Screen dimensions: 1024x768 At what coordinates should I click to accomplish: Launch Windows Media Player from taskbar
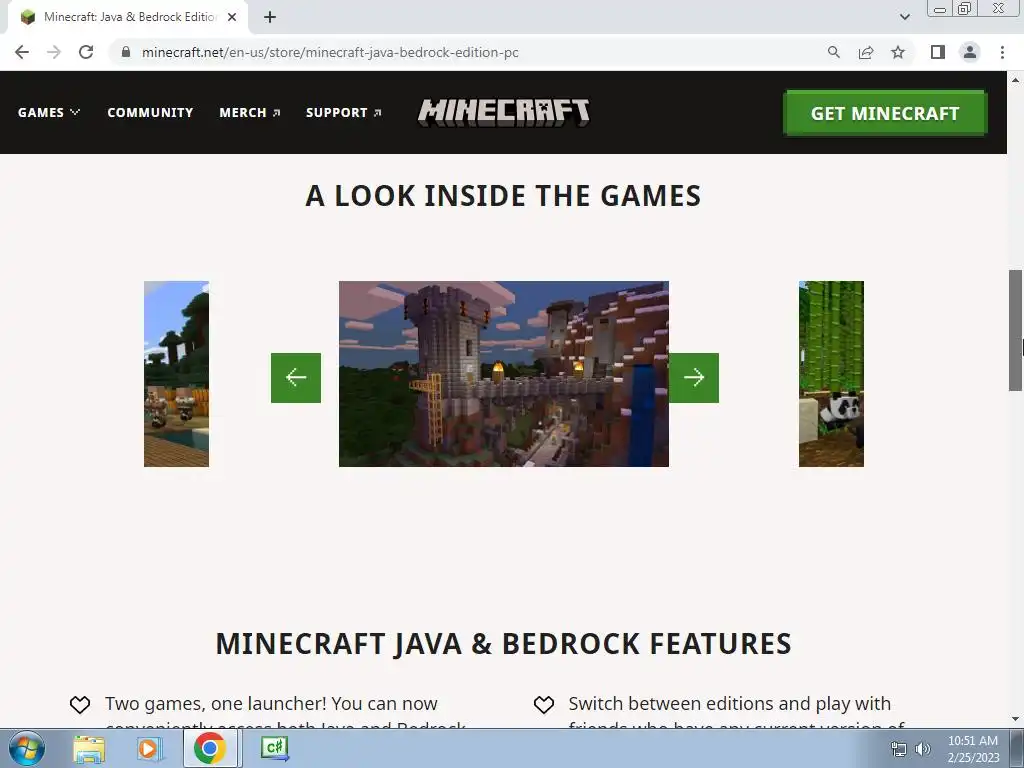pyautogui.click(x=149, y=748)
